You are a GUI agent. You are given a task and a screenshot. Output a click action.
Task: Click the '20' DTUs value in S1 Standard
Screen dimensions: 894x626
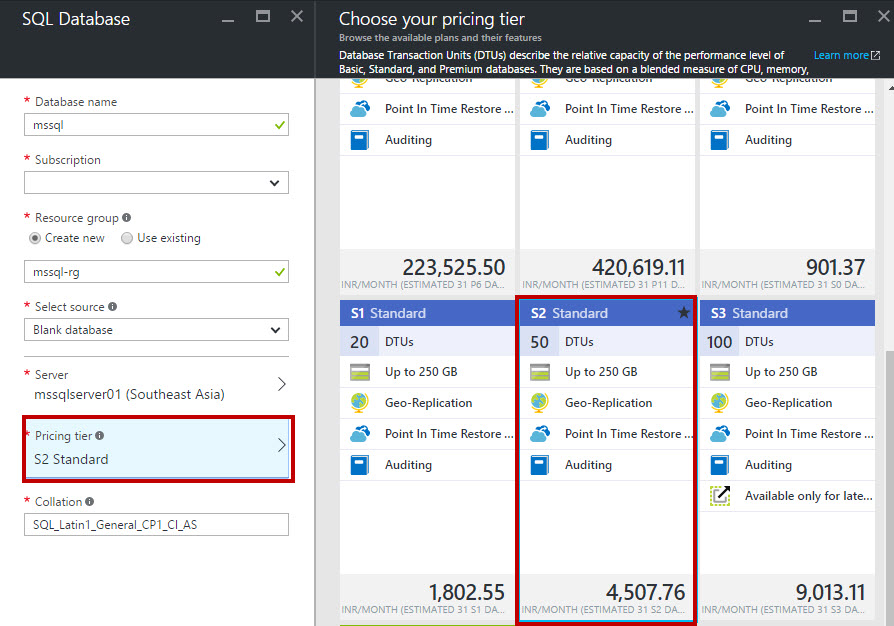359,342
